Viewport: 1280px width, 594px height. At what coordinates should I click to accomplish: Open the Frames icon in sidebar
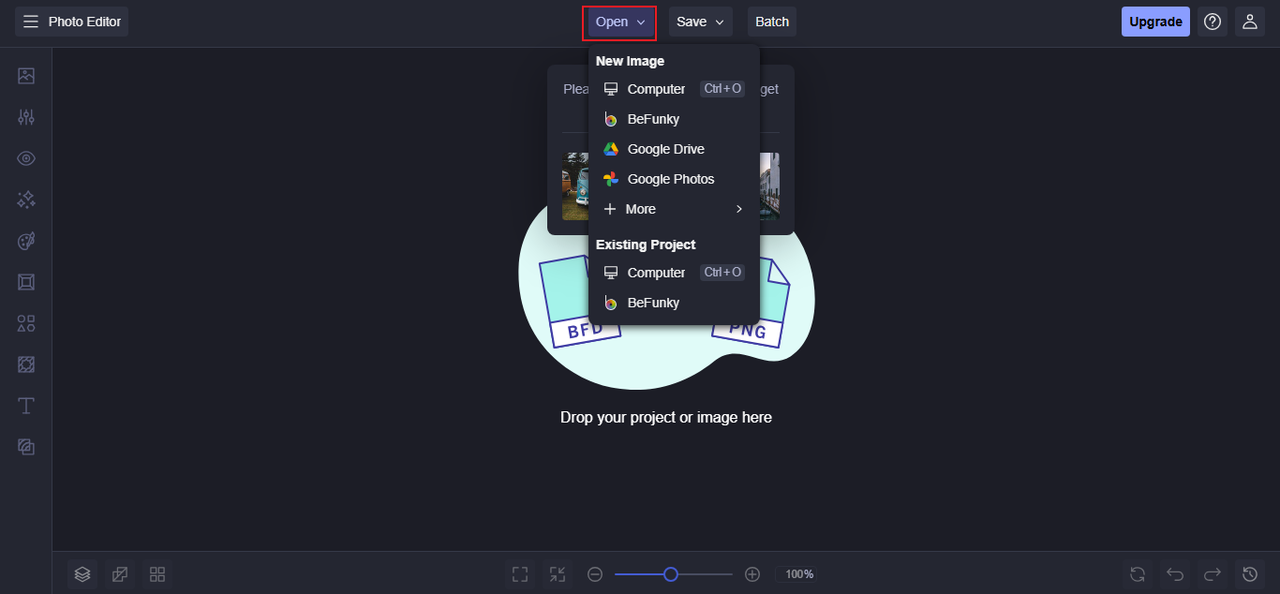point(26,282)
